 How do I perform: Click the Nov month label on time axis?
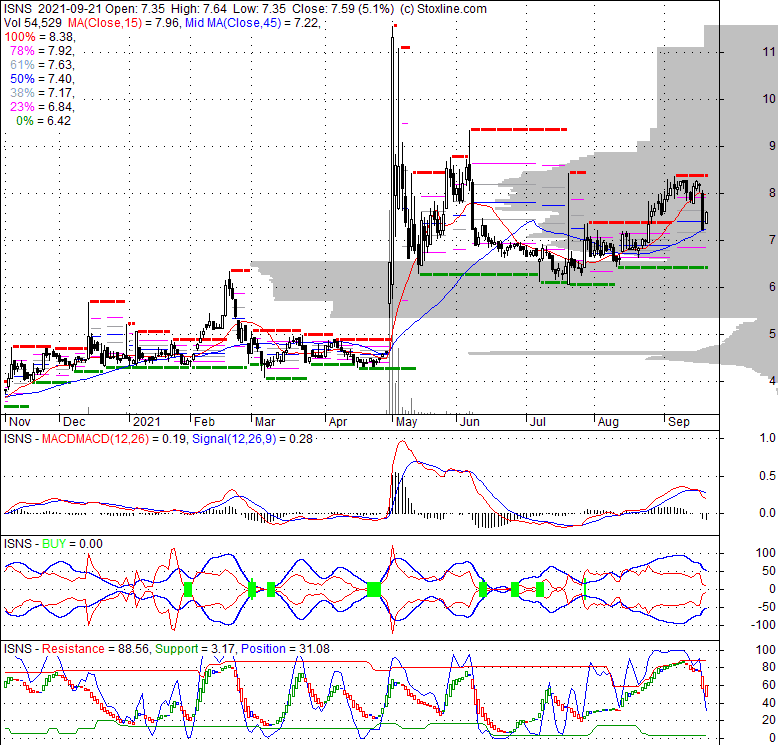(x=20, y=422)
